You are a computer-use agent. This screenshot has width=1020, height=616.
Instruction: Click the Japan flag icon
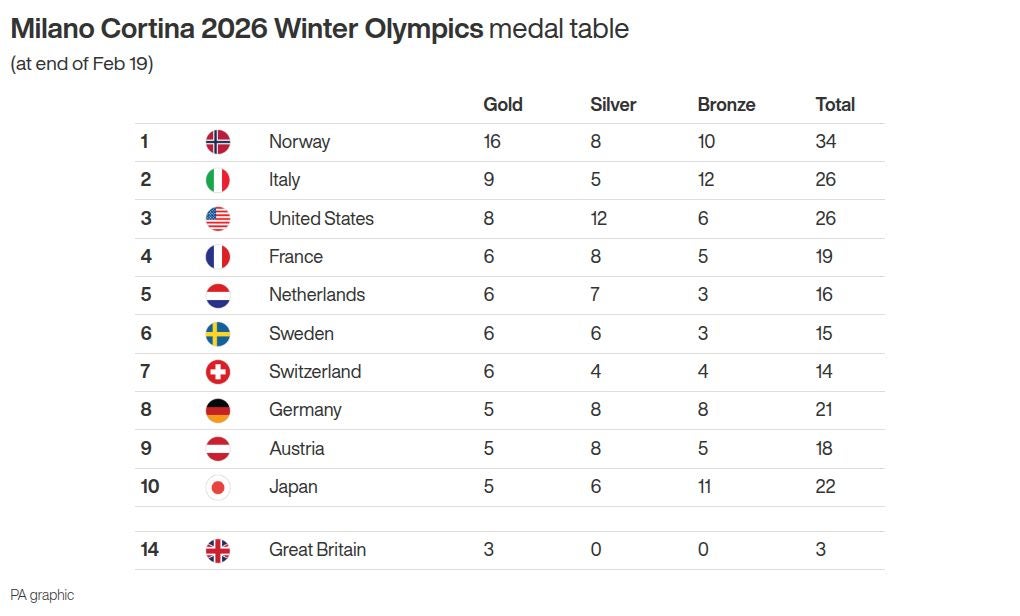coord(218,487)
